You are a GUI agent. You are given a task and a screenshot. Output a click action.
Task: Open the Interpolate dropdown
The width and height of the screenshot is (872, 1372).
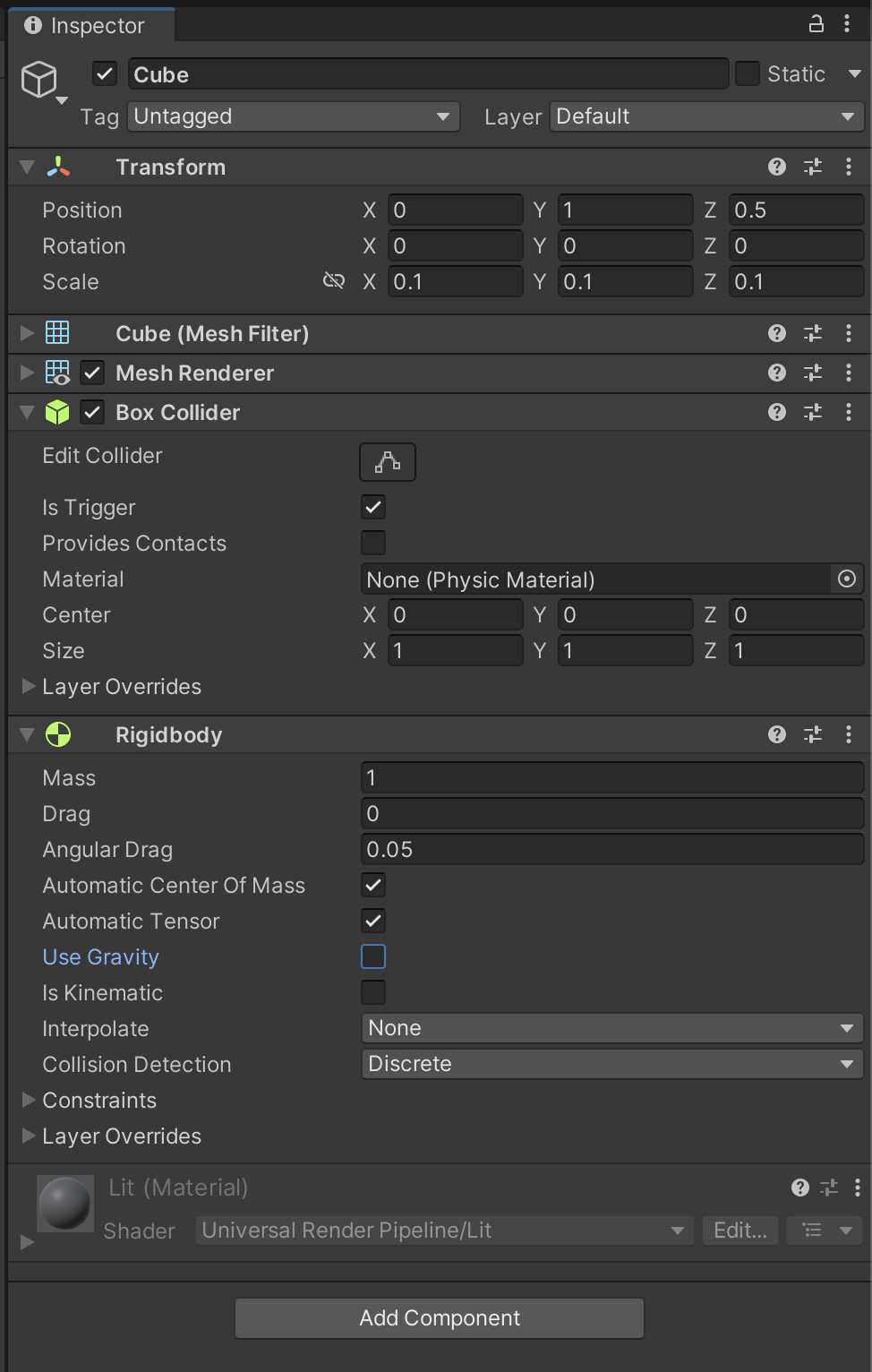point(612,1028)
